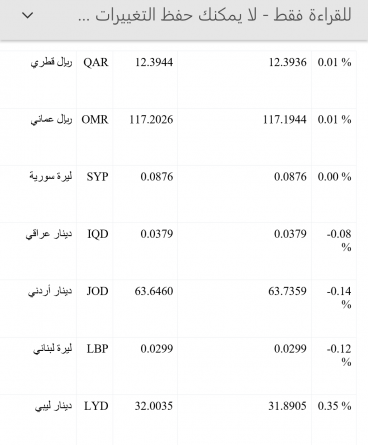Select the -0.14 % change cell
368x445 pixels.
[x=334, y=309]
